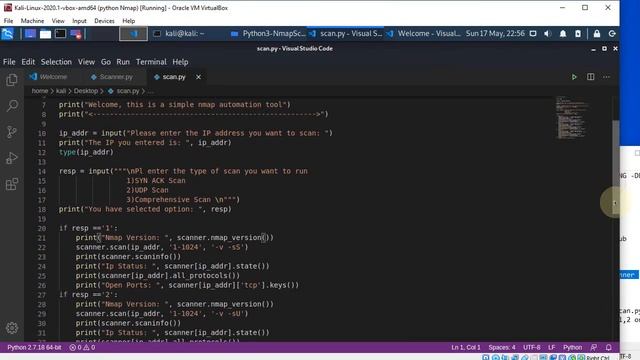This screenshot has height=360, width=640.
Task: Open the Source Control view
Action: tap(12, 132)
